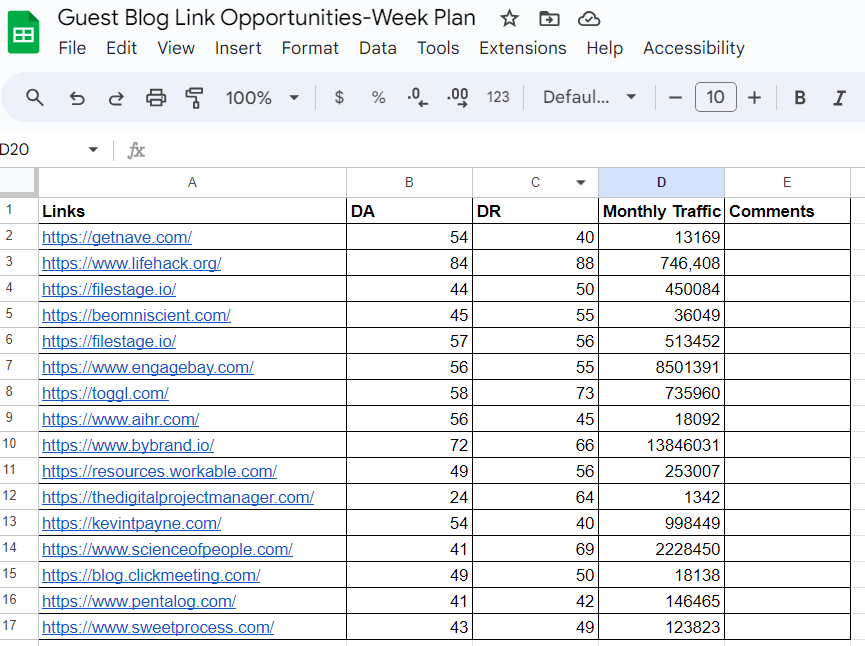The height and width of the screenshot is (646, 865).
Task: Select column E header
Action: [787, 183]
